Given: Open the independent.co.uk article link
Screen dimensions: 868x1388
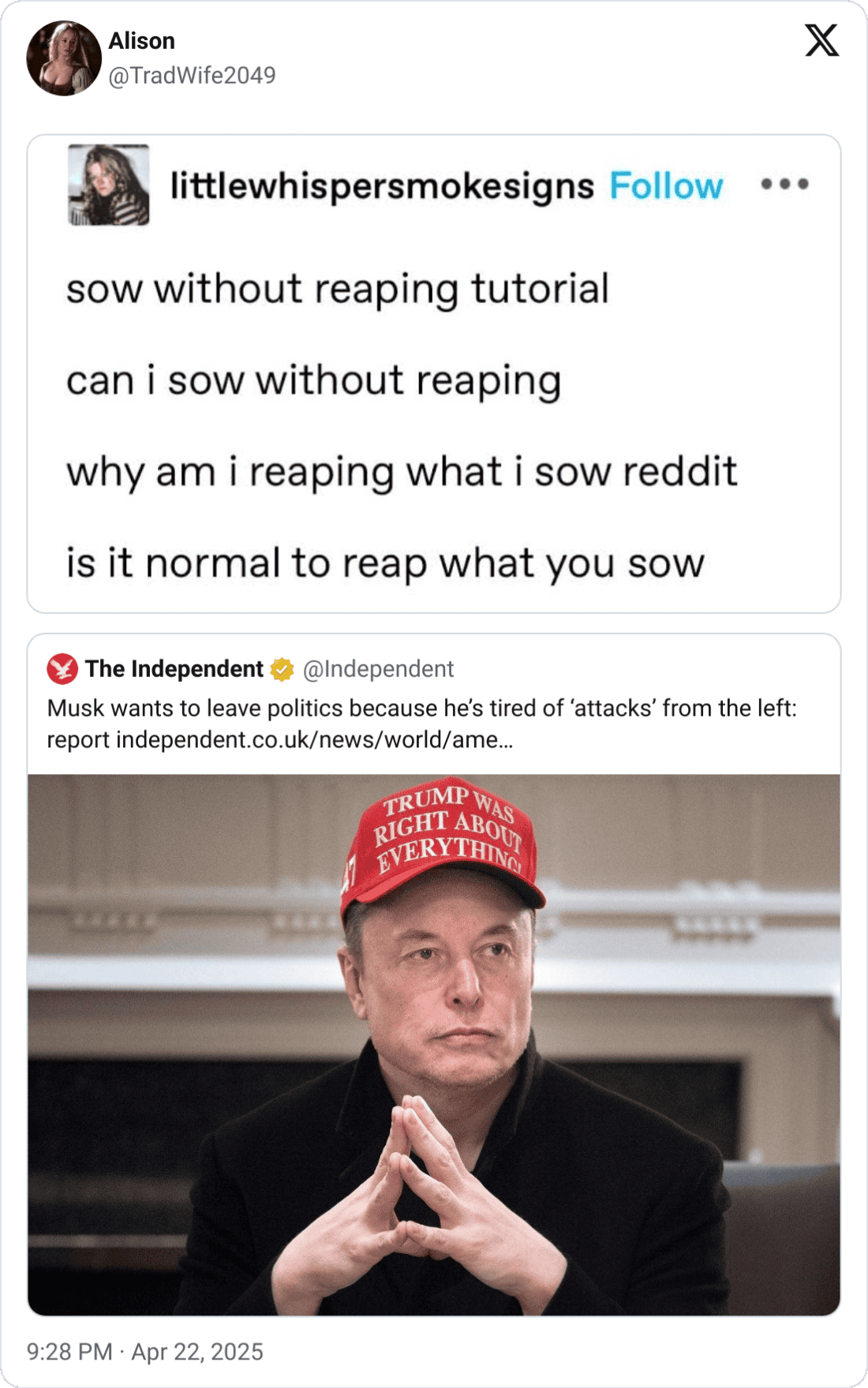Looking at the screenshot, I should 314,740.
